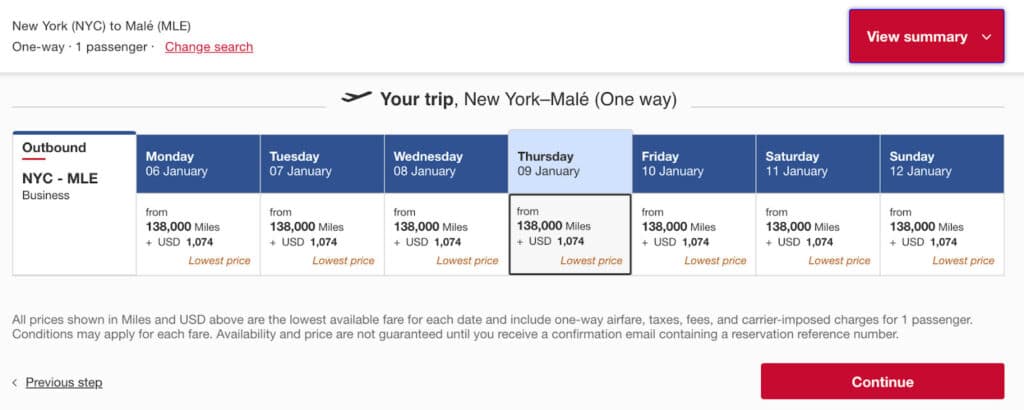Click the Outbound NYC - MLE panel
This screenshot has width=1024, height=410.
(74, 203)
